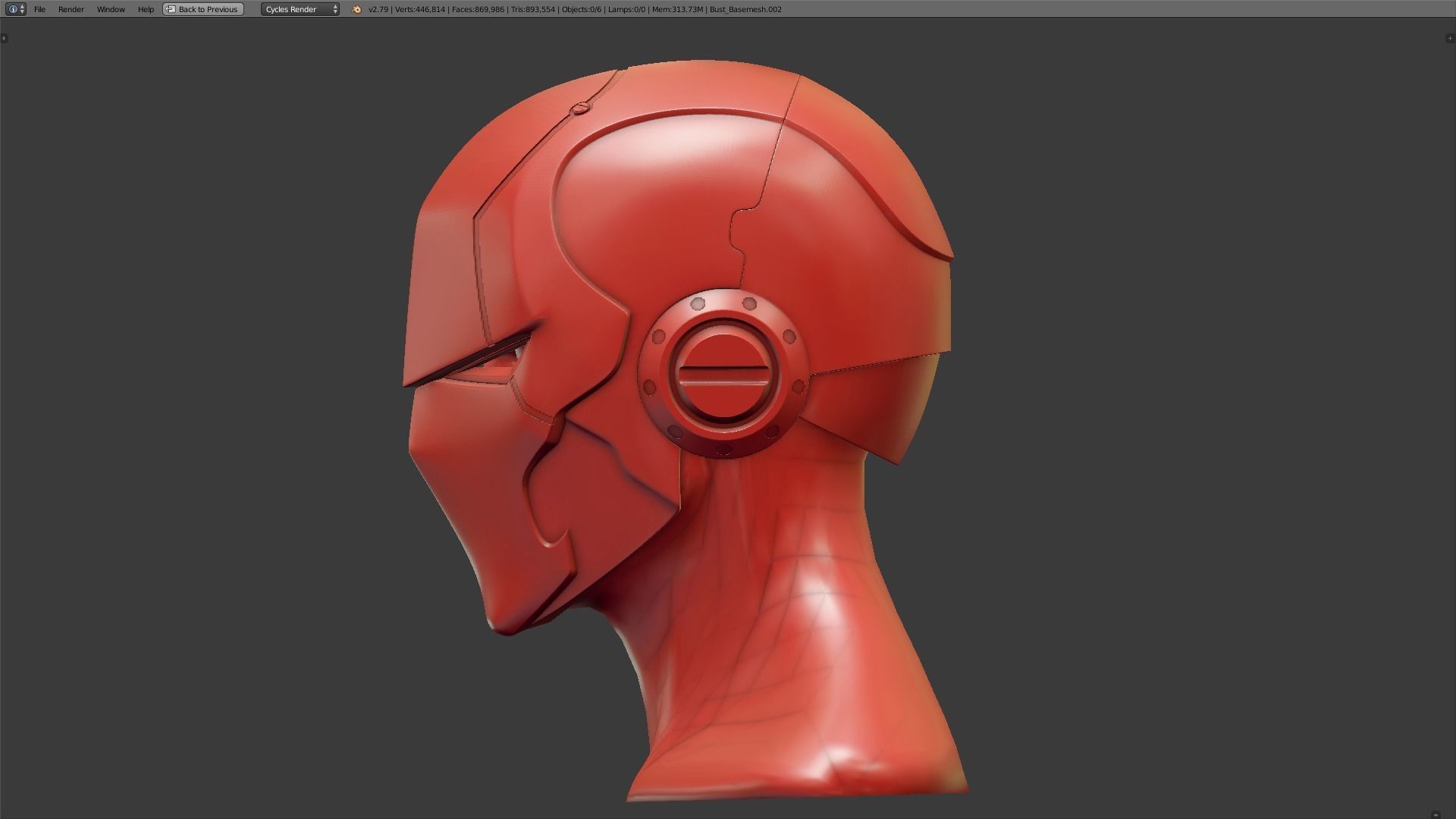Screen dimensions: 1456x819
Task: Open the Info editor type selector
Action: (16, 9)
